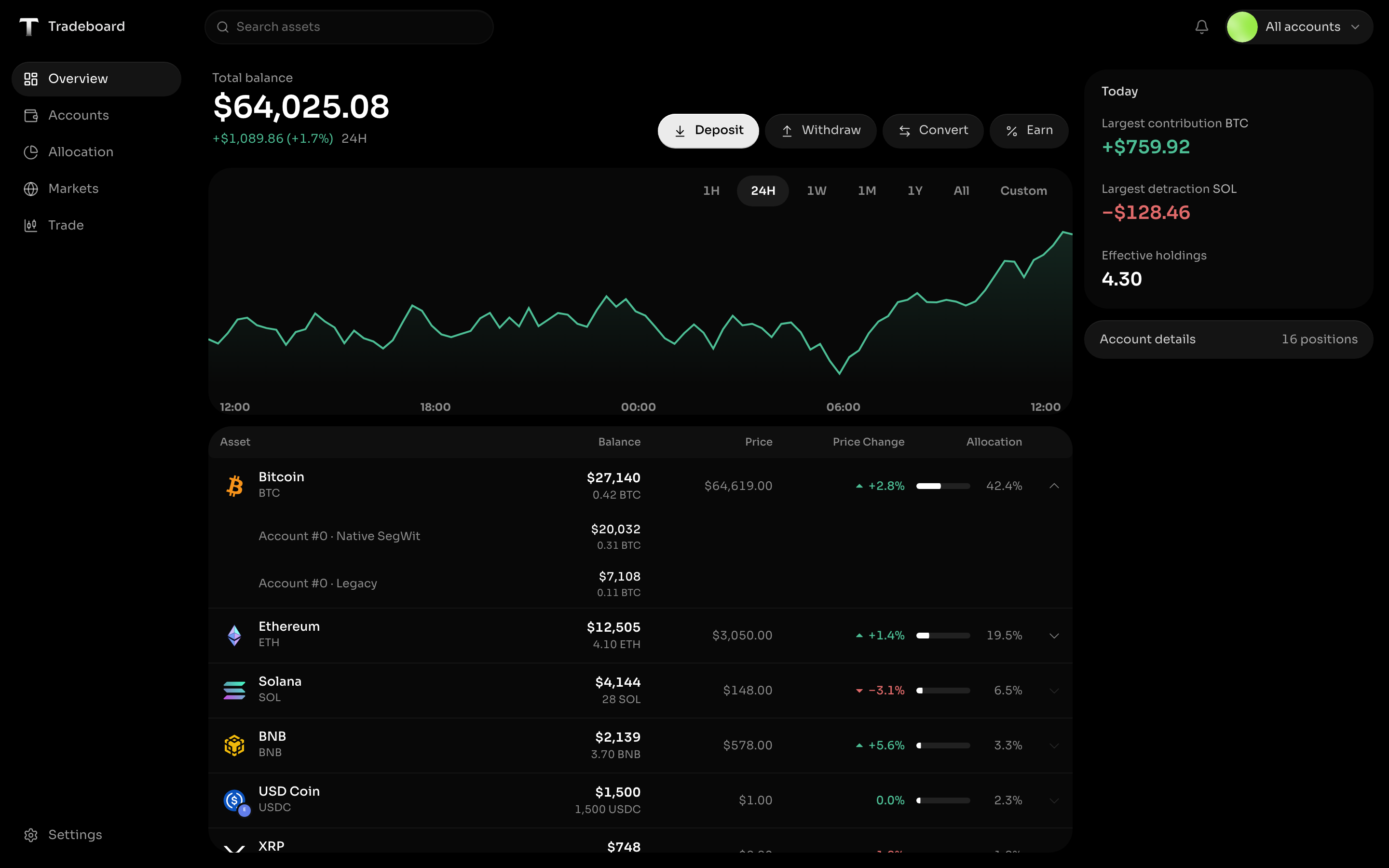Image resolution: width=1389 pixels, height=868 pixels.
Task: Open the Trade section
Action: (x=96, y=226)
